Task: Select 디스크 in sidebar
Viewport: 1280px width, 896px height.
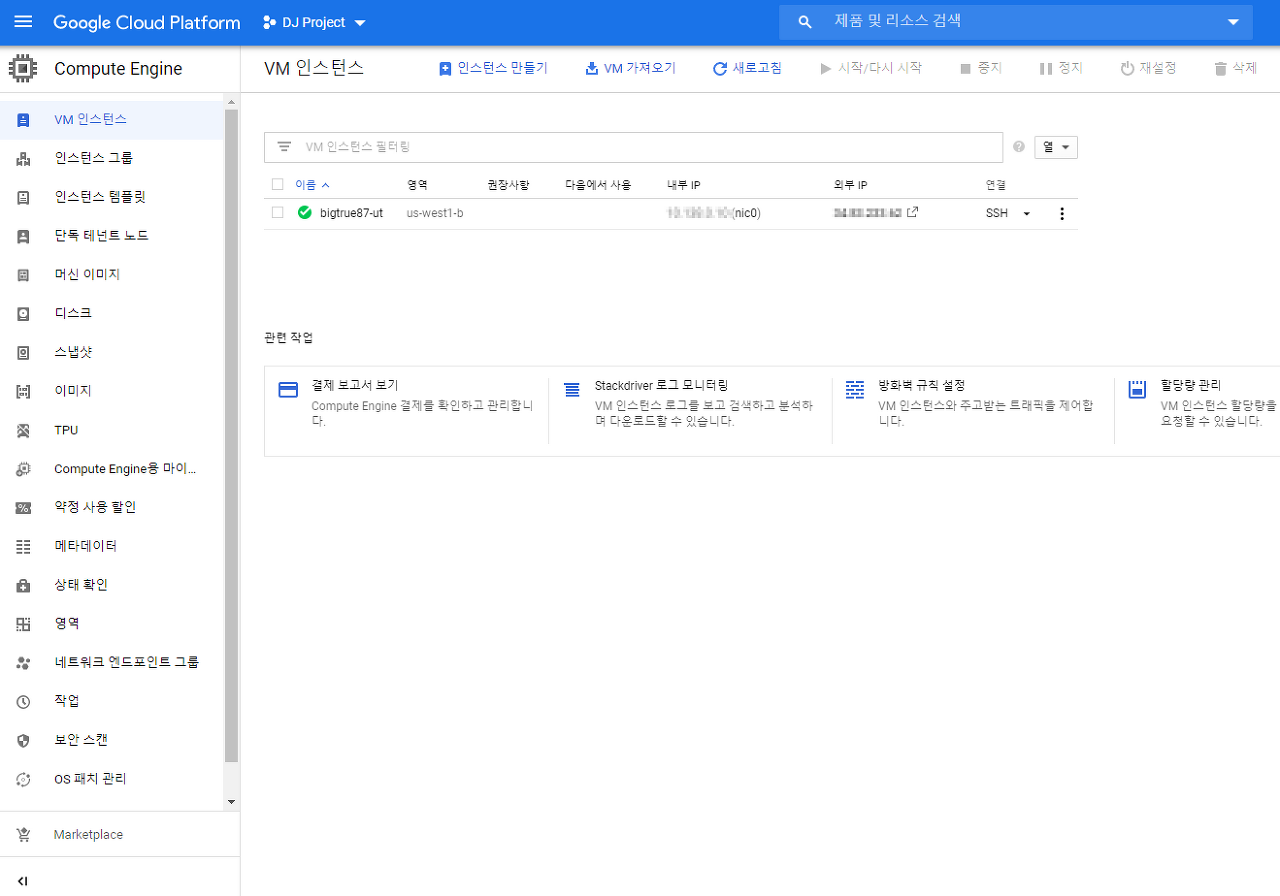Action: coord(73,313)
